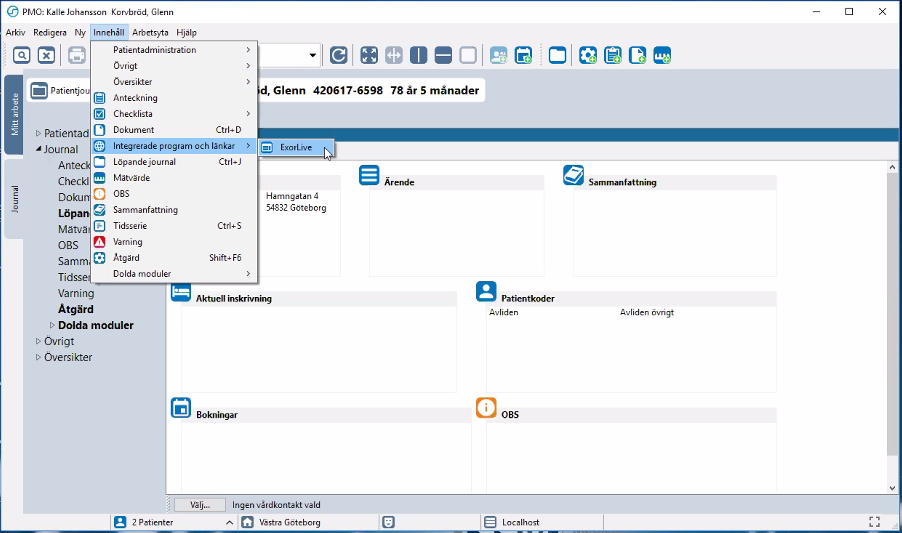This screenshot has height=533, width=902.
Task: Select ExorLive from the submenu
Action: pyautogui.click(x=295, y=148)
